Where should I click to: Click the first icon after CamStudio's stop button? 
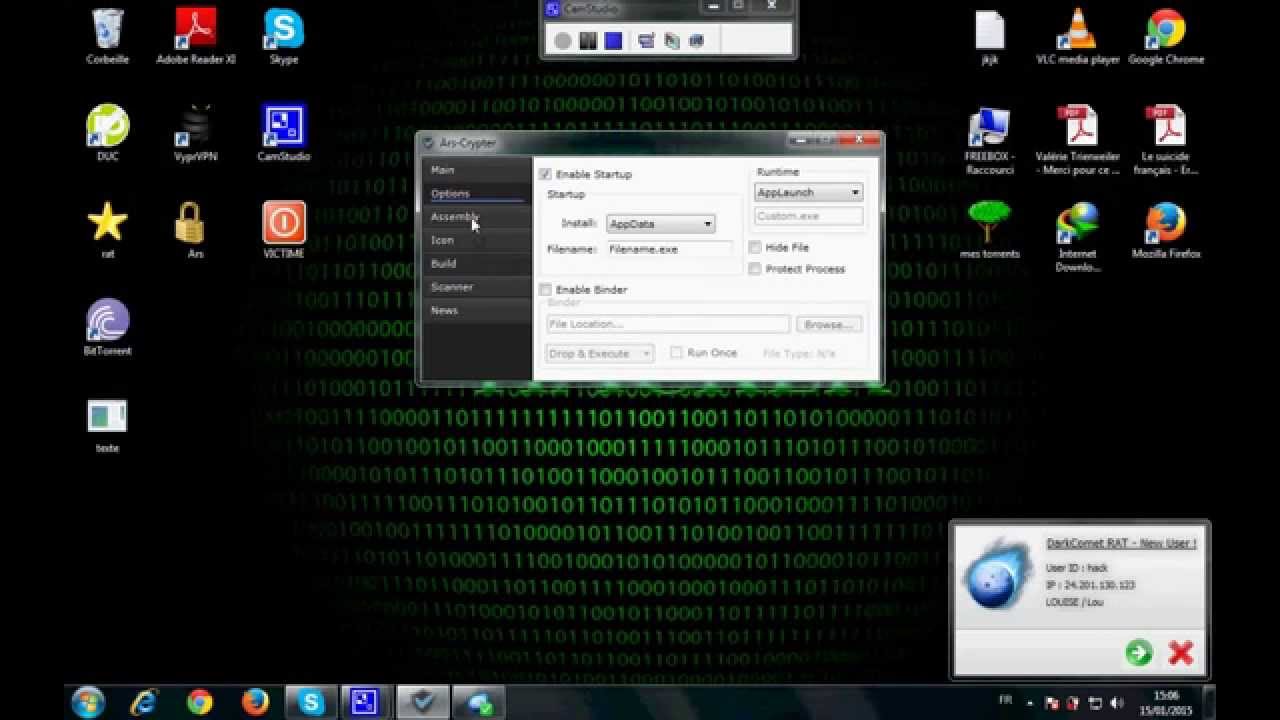pos(646,40)
